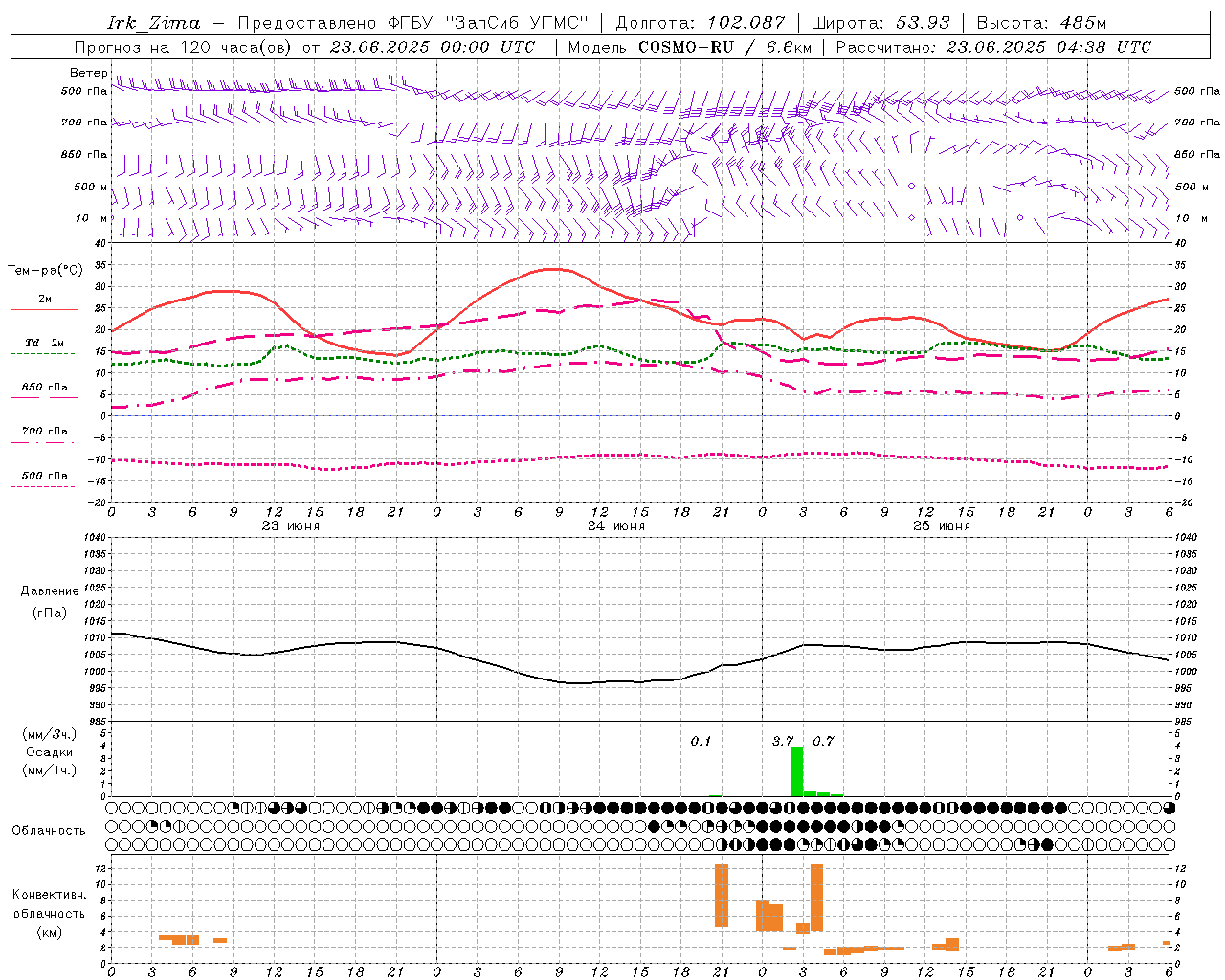1225x980 pixels.
Task: Click the (гПа) pressure unit label
Action: pyautogui.click(x=50, y=612)
